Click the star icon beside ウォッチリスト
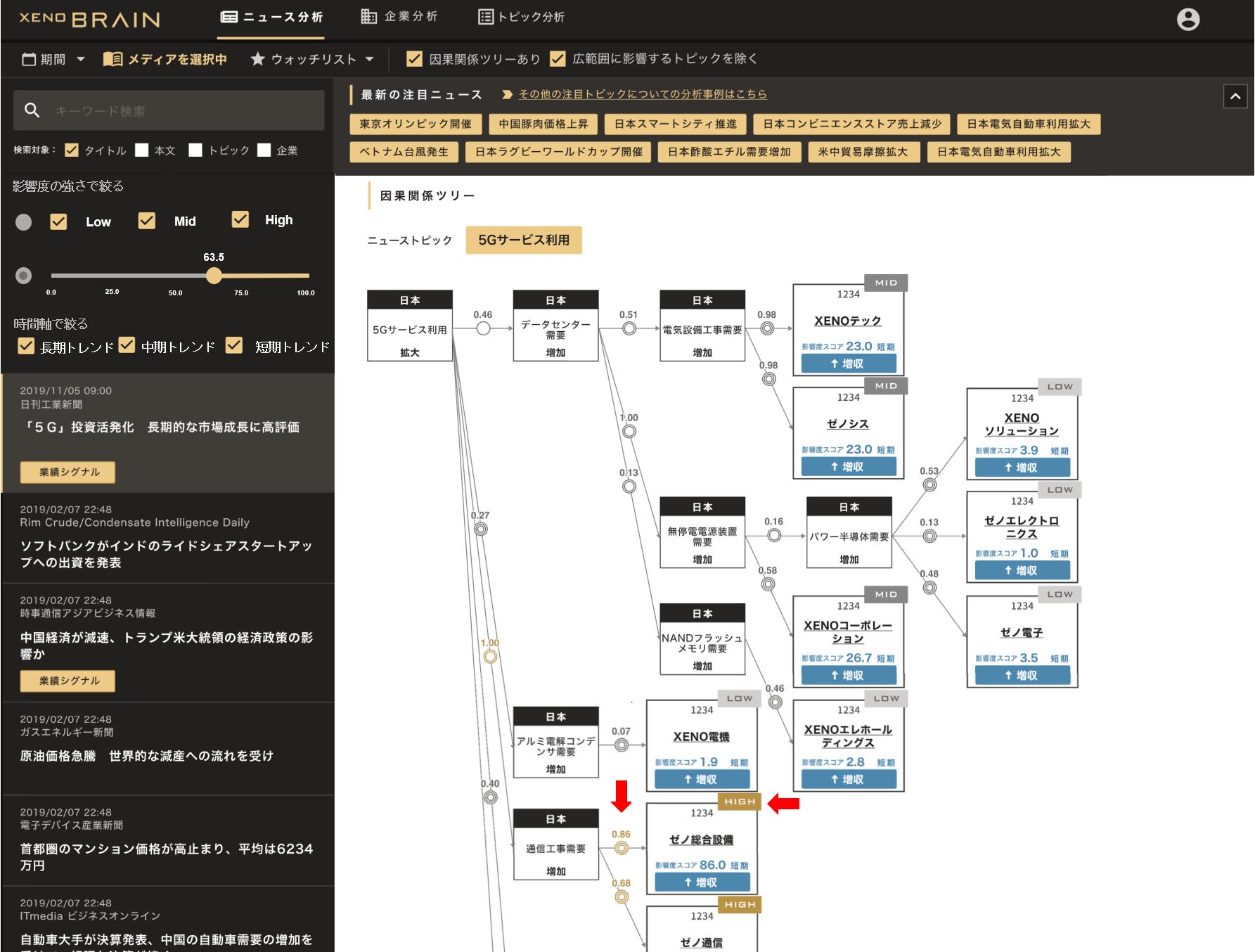Viewport: 1255px width, 952px height. click(257, 59)
